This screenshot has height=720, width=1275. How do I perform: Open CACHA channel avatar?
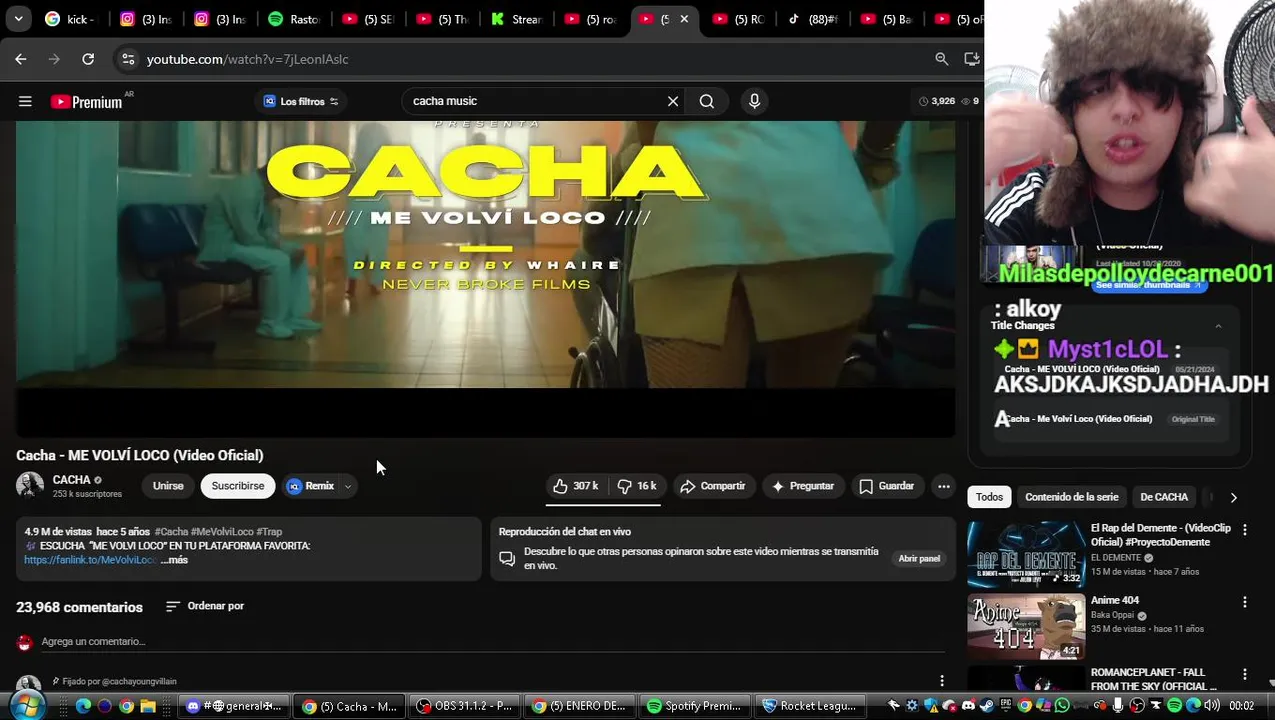pos(30,486)
